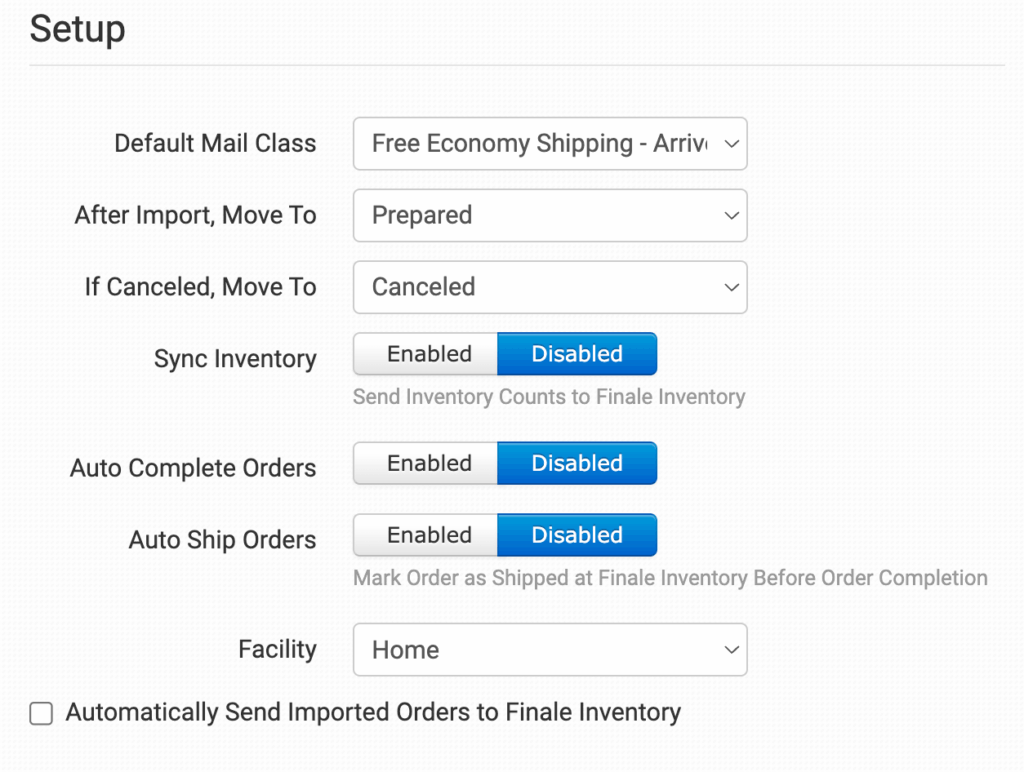Set Auto Complete Orders to Disabled
Screen dimensions: 1024x772
click(x=577, y=463)
